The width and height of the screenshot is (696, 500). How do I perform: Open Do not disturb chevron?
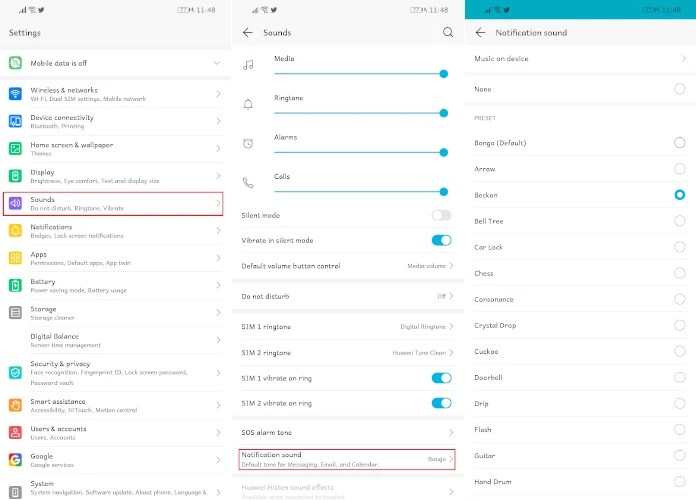[451, 296]
